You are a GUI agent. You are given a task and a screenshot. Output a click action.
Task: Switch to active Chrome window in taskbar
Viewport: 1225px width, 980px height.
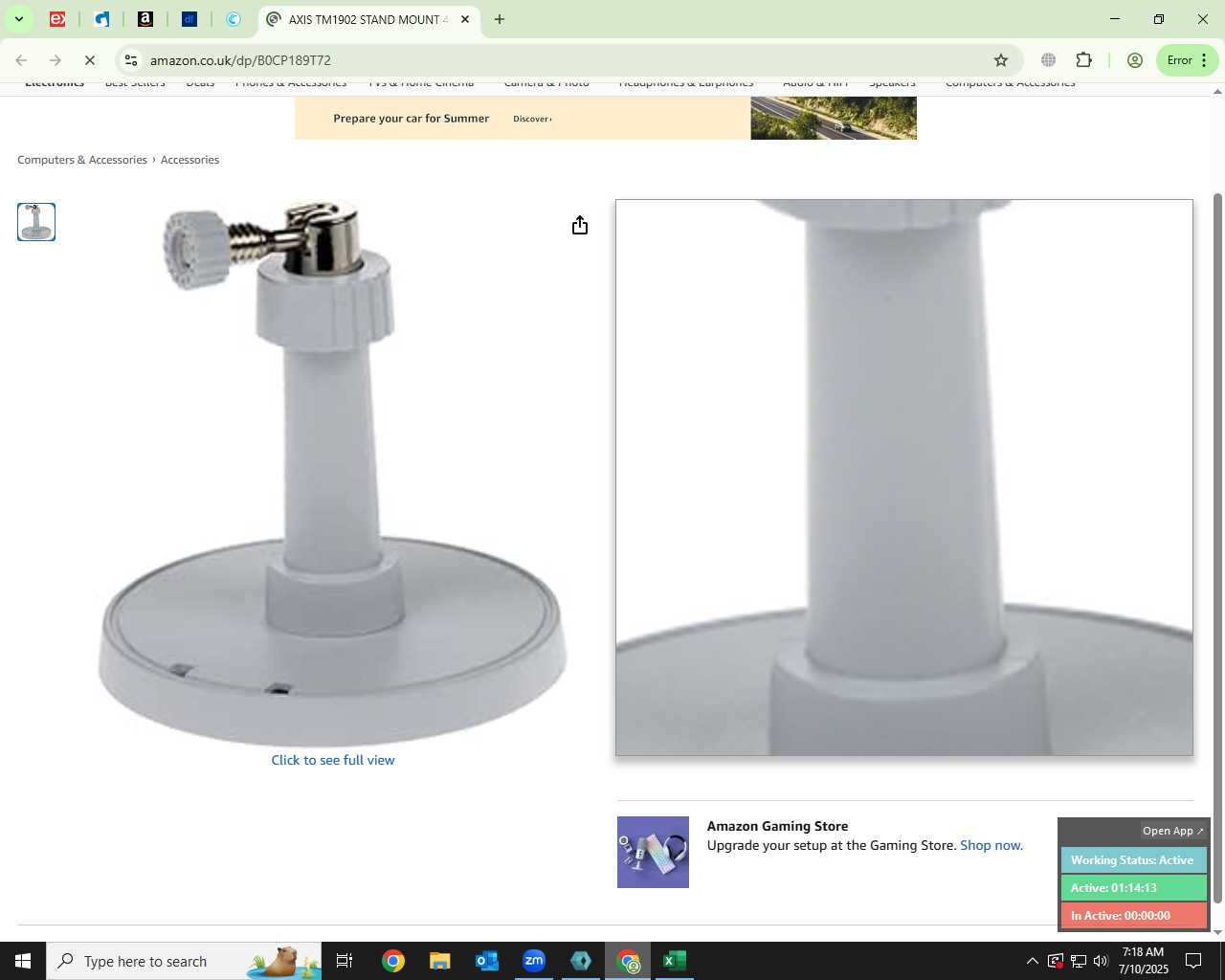(628, 961)
